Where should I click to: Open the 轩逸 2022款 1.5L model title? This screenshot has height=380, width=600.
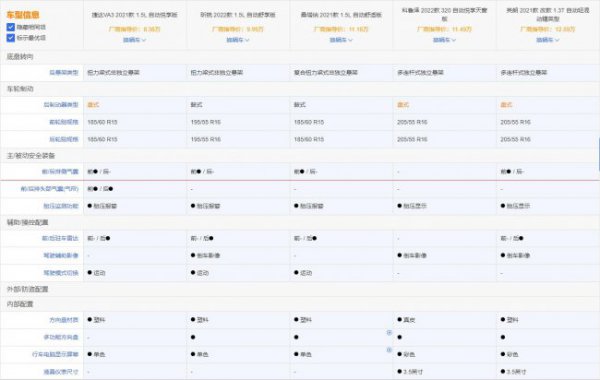point(238,15)
